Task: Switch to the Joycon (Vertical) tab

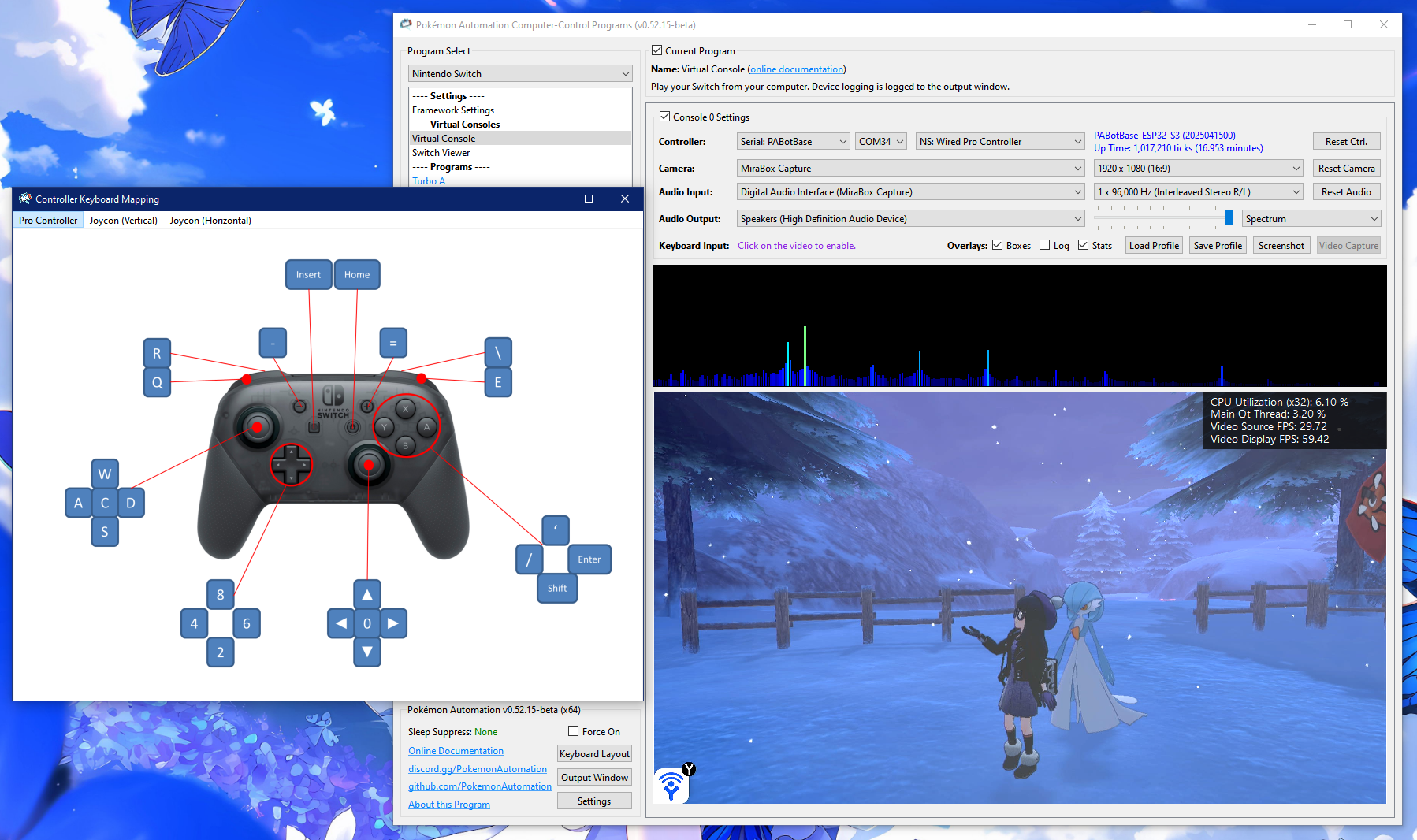Action: coord(124,221)
